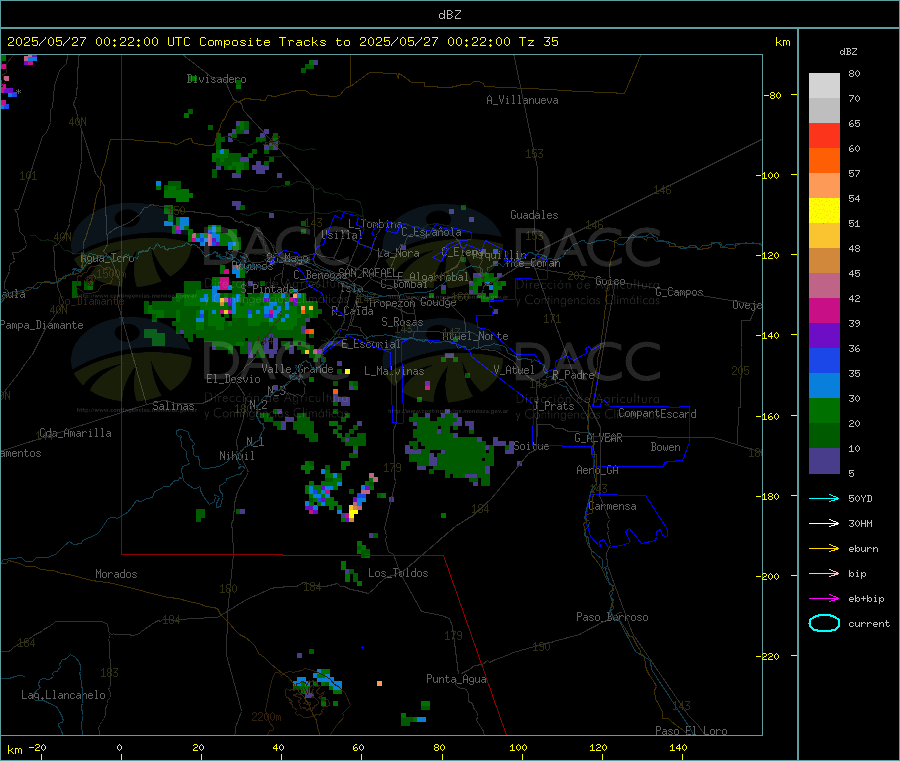Click the cyan current ellipse icon
This screenshot has width=900, height=761.
tap(824, 623)
